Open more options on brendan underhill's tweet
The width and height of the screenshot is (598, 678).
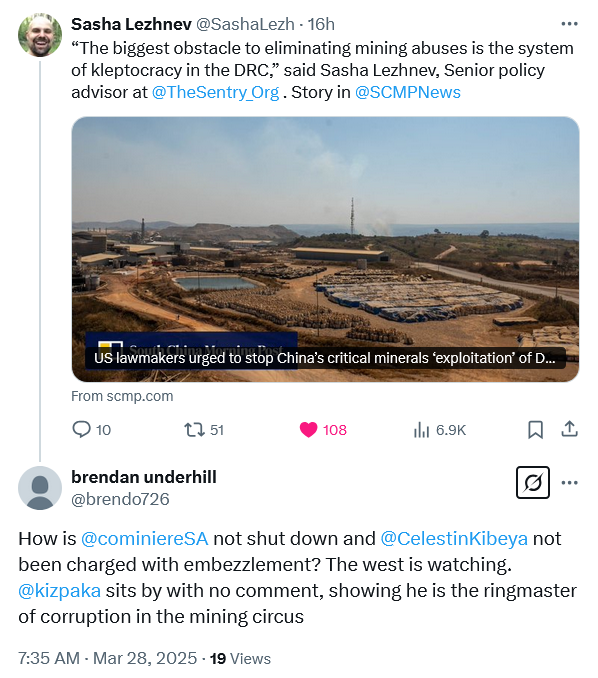pyautogui.click(x=569, y=483)
